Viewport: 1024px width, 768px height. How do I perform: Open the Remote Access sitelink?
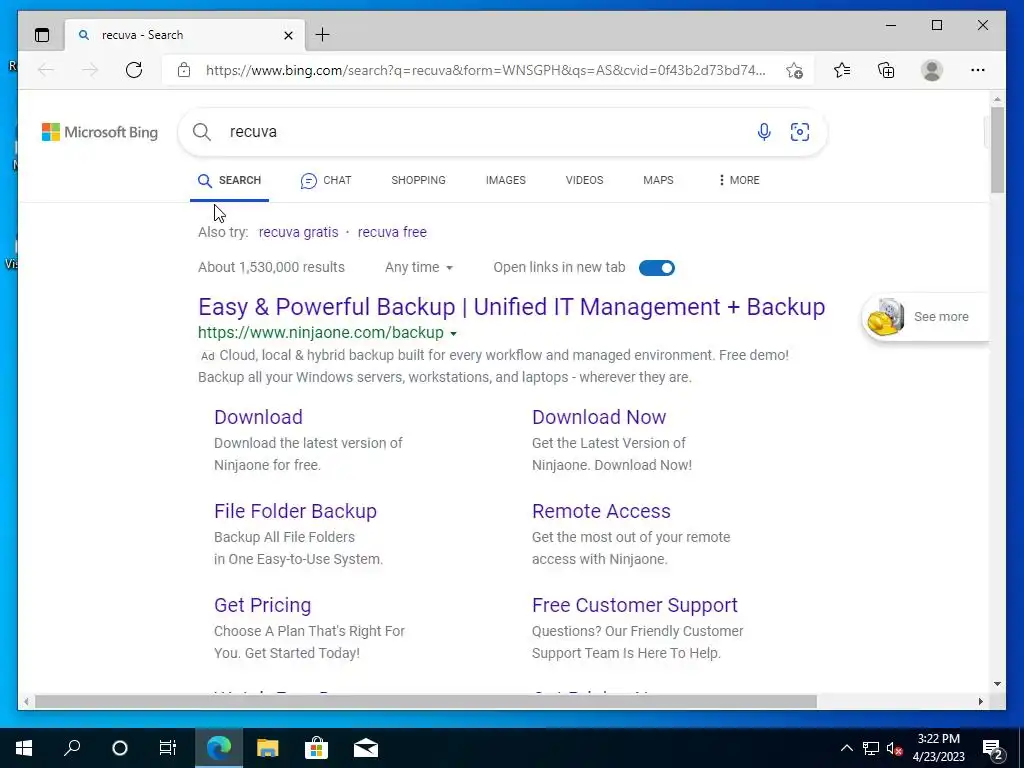coord(601,511)
